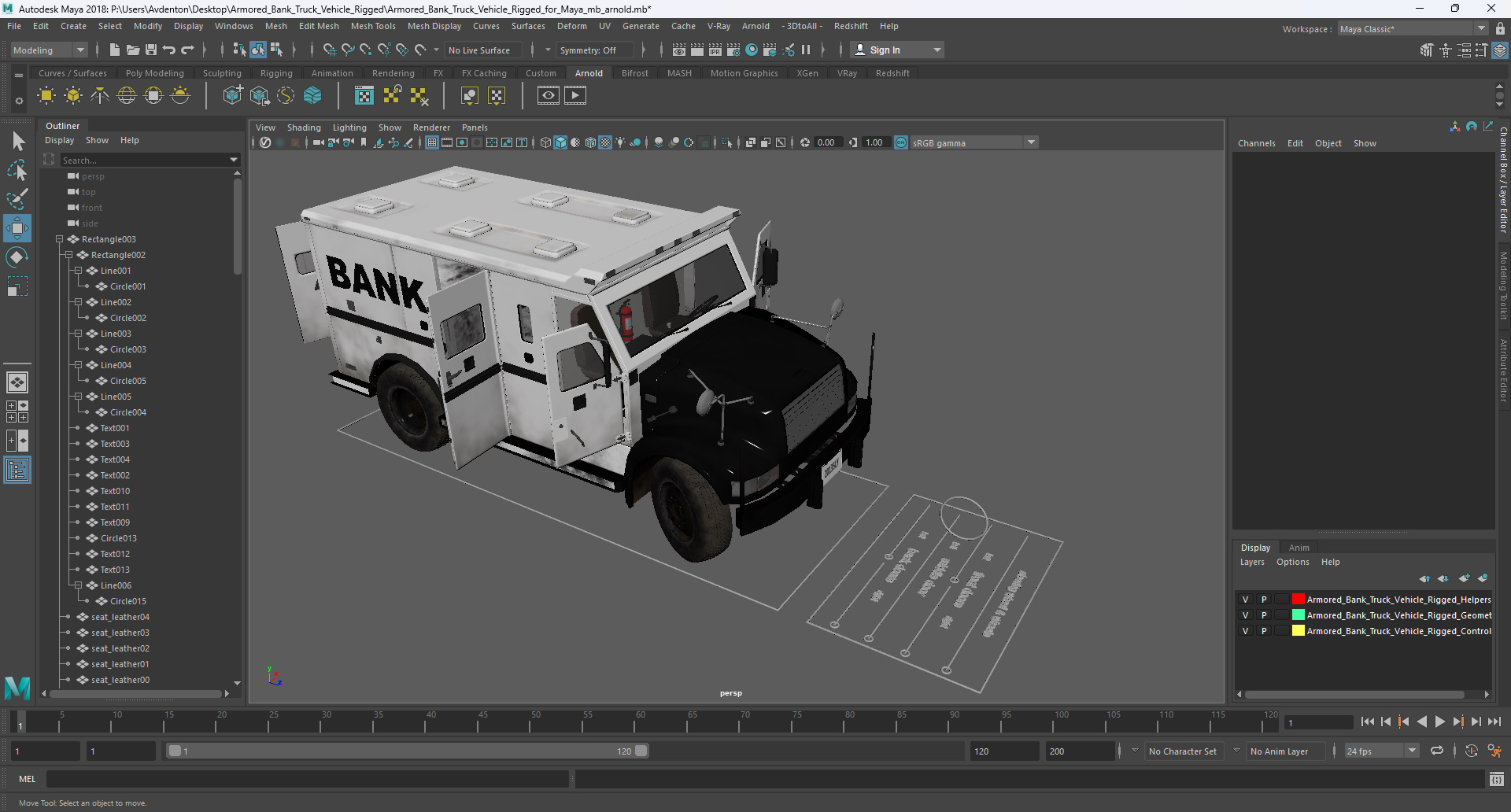Screen dimensions: 1511x812
Task: Click in the Outliner search field
Action: [143, 160]
